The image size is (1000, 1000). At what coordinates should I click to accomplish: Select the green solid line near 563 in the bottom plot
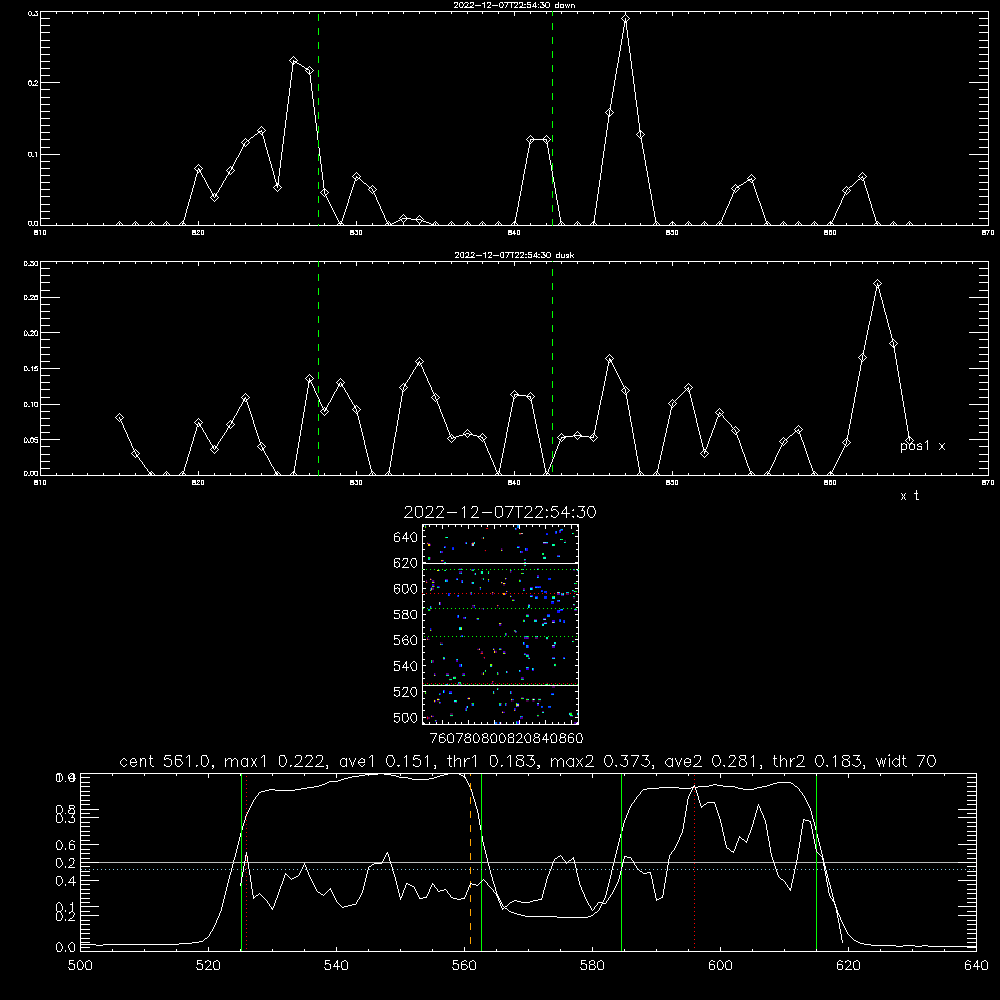482,861
